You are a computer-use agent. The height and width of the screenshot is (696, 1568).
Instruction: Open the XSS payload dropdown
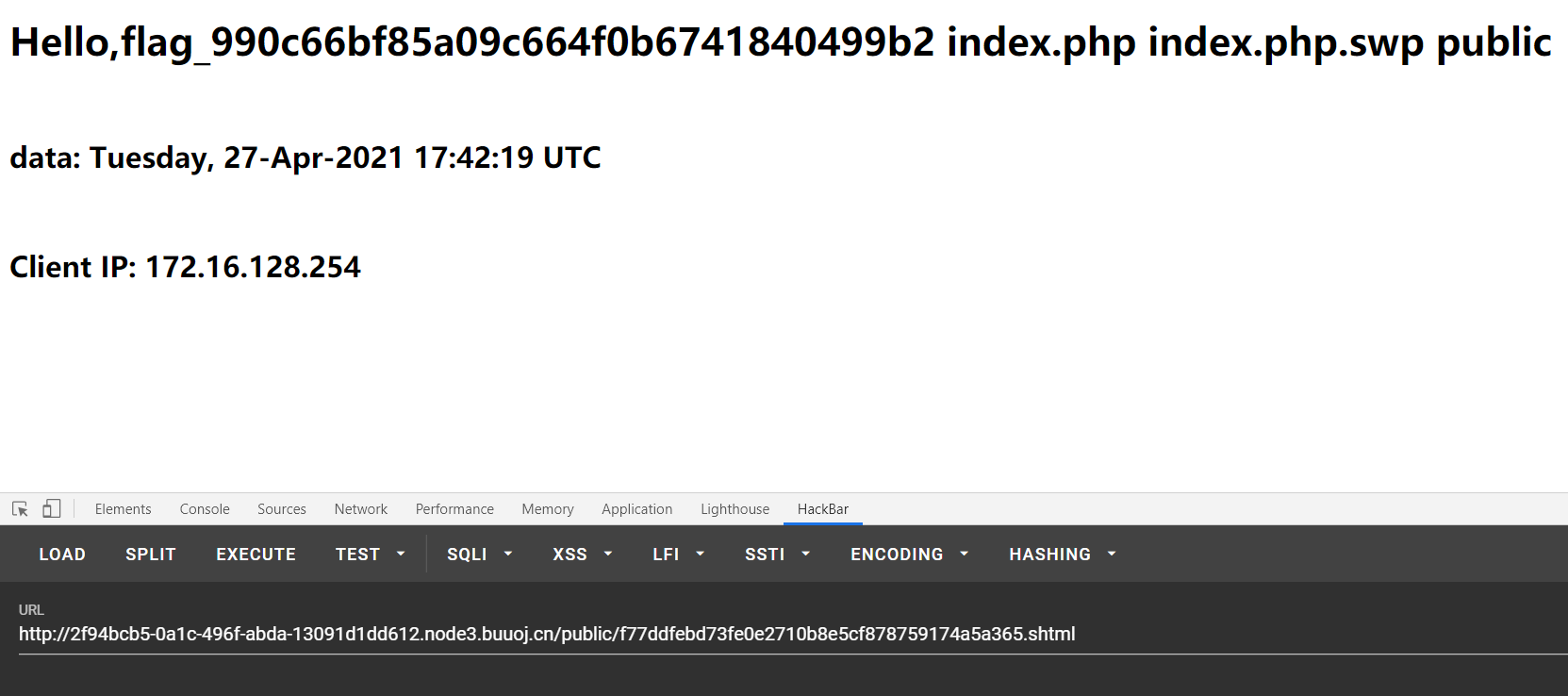coord(581,554)
